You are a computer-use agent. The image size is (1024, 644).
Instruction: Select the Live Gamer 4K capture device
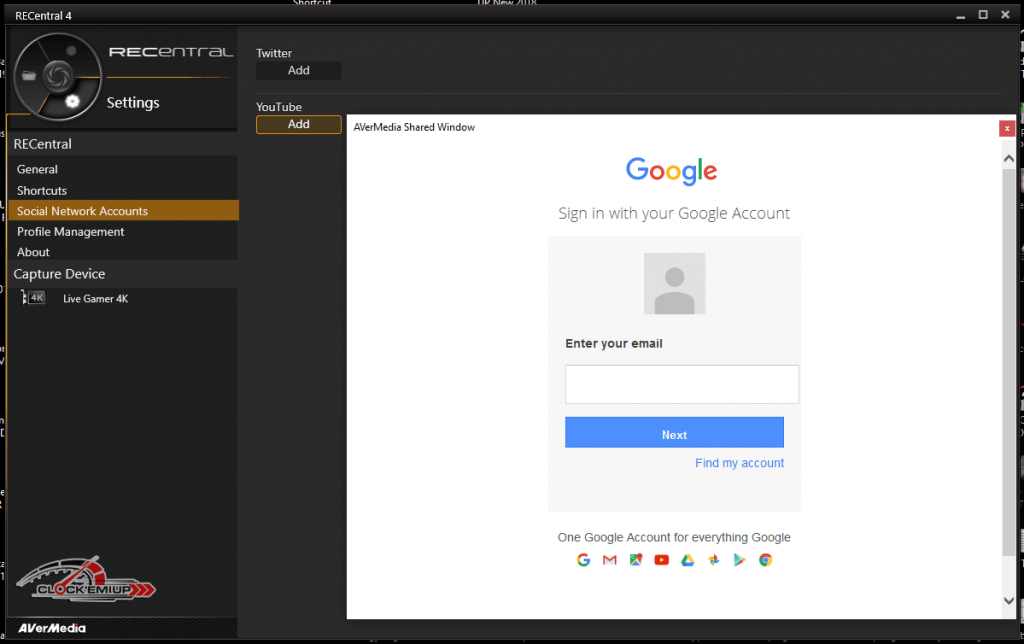point(95,298)
